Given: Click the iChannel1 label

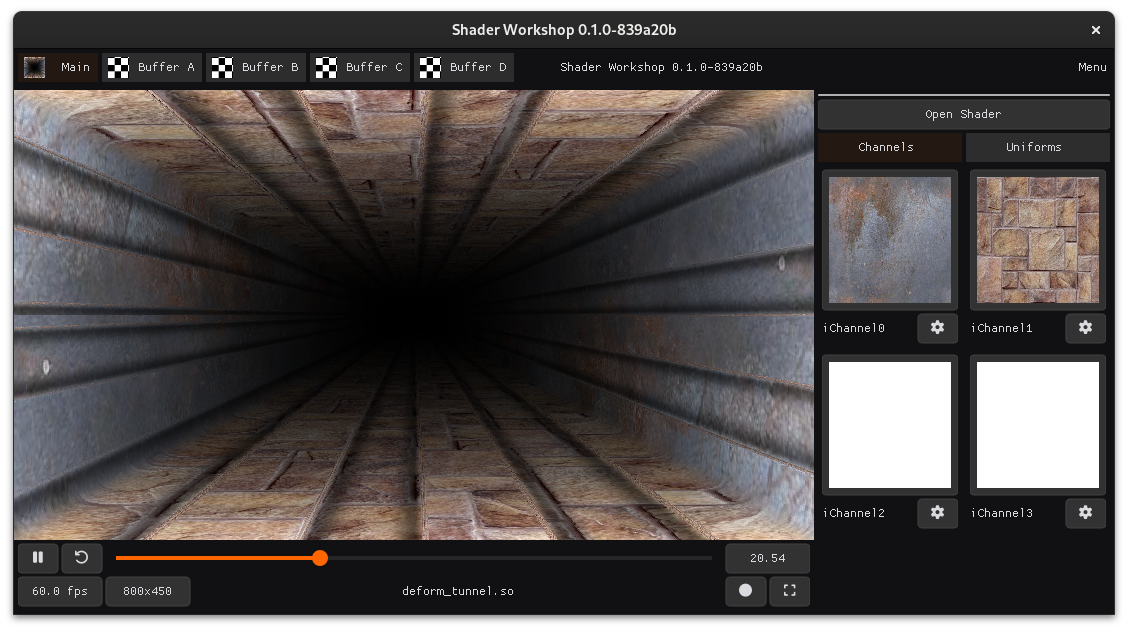Looking at the screenshot, I should click(x=1001, y=328).
